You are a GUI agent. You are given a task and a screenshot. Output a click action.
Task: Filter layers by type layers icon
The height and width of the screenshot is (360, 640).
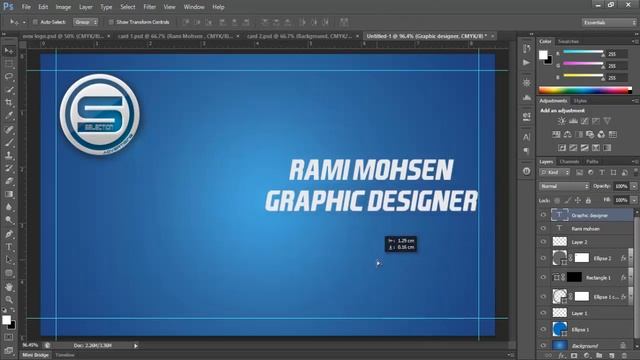pyautogui.click(x=602, y=173)
